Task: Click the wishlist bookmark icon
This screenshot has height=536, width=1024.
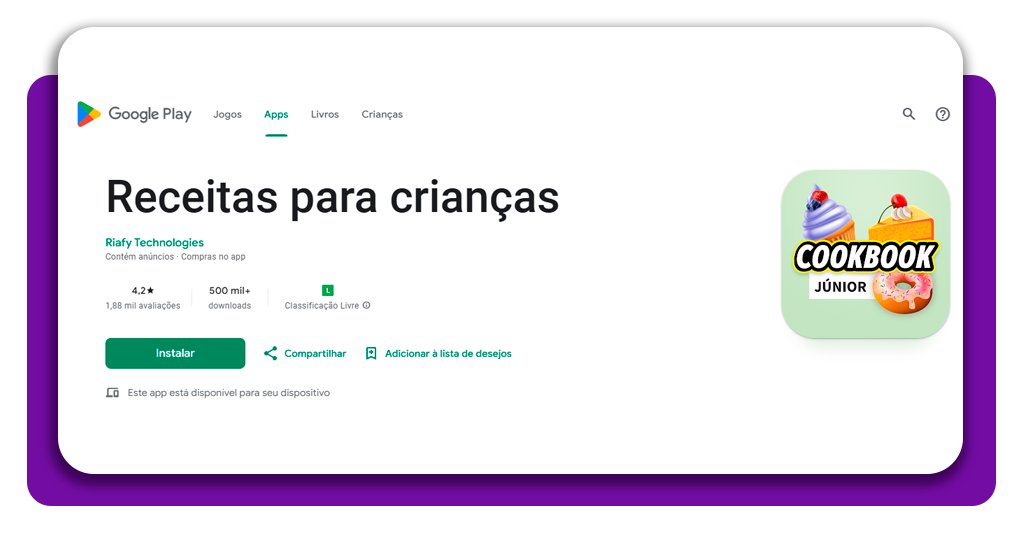Action: click(x=371, y=353)
